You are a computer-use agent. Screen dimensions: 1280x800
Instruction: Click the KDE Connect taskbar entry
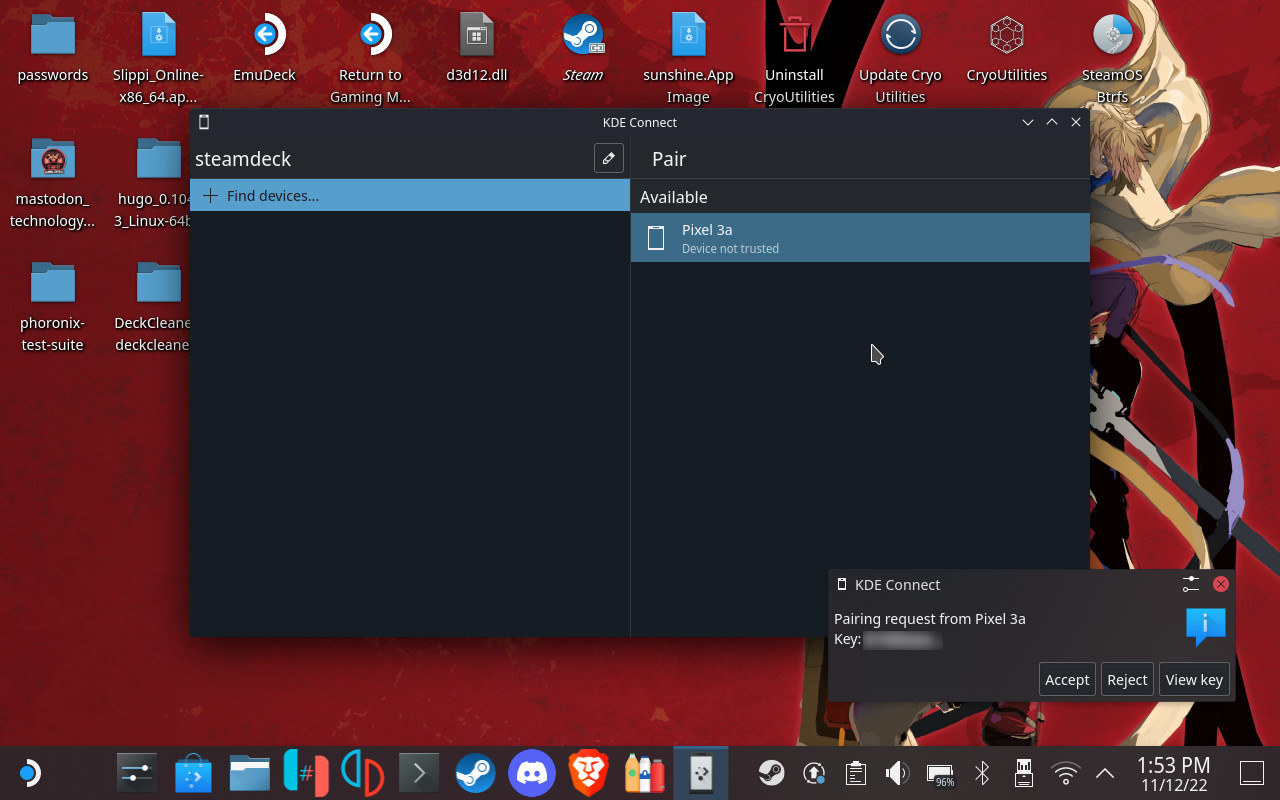701,773
